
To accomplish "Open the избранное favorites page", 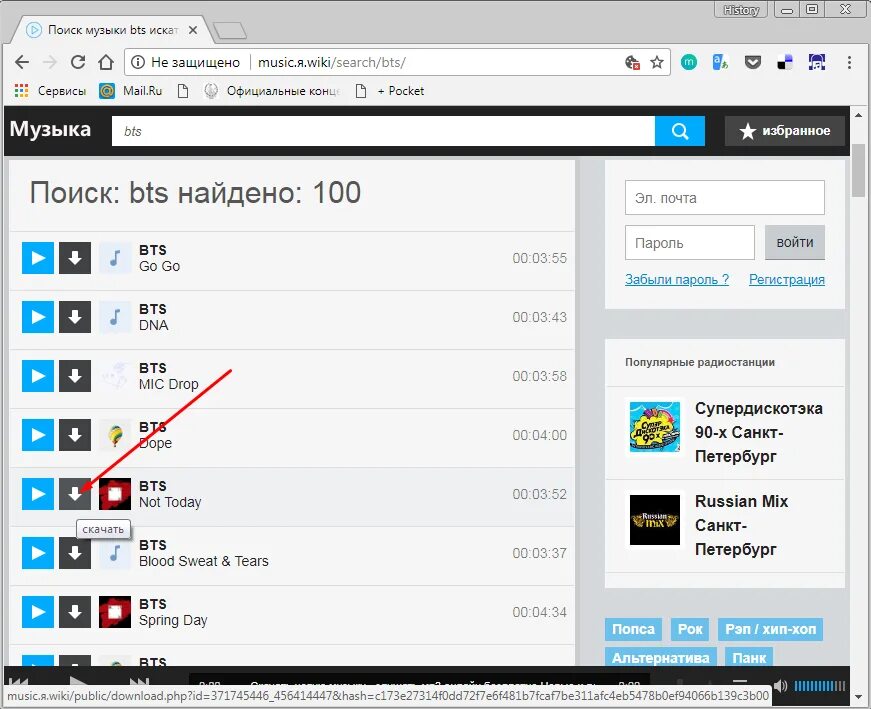I will coord(785,131).
